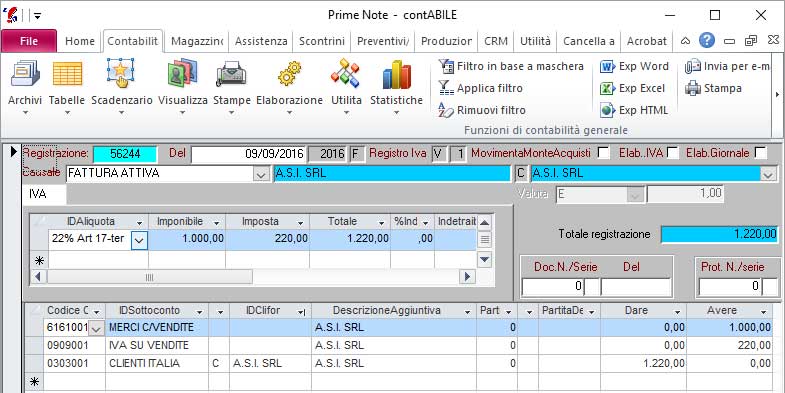785x393 pixels.
Task: Click Invia per e-mail icon
Action: point(693,66)
